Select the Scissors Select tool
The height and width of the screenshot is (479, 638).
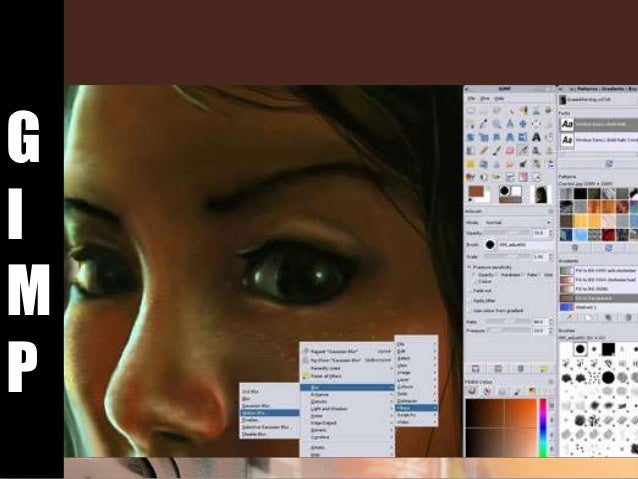(536, 111)
